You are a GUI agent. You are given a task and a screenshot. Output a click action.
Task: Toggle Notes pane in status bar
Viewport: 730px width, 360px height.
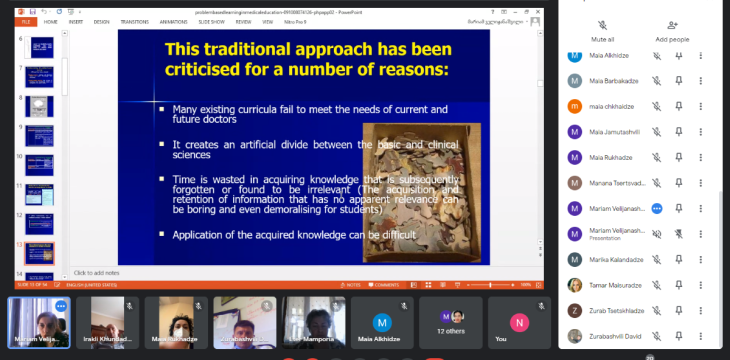[x=351, y=285]
